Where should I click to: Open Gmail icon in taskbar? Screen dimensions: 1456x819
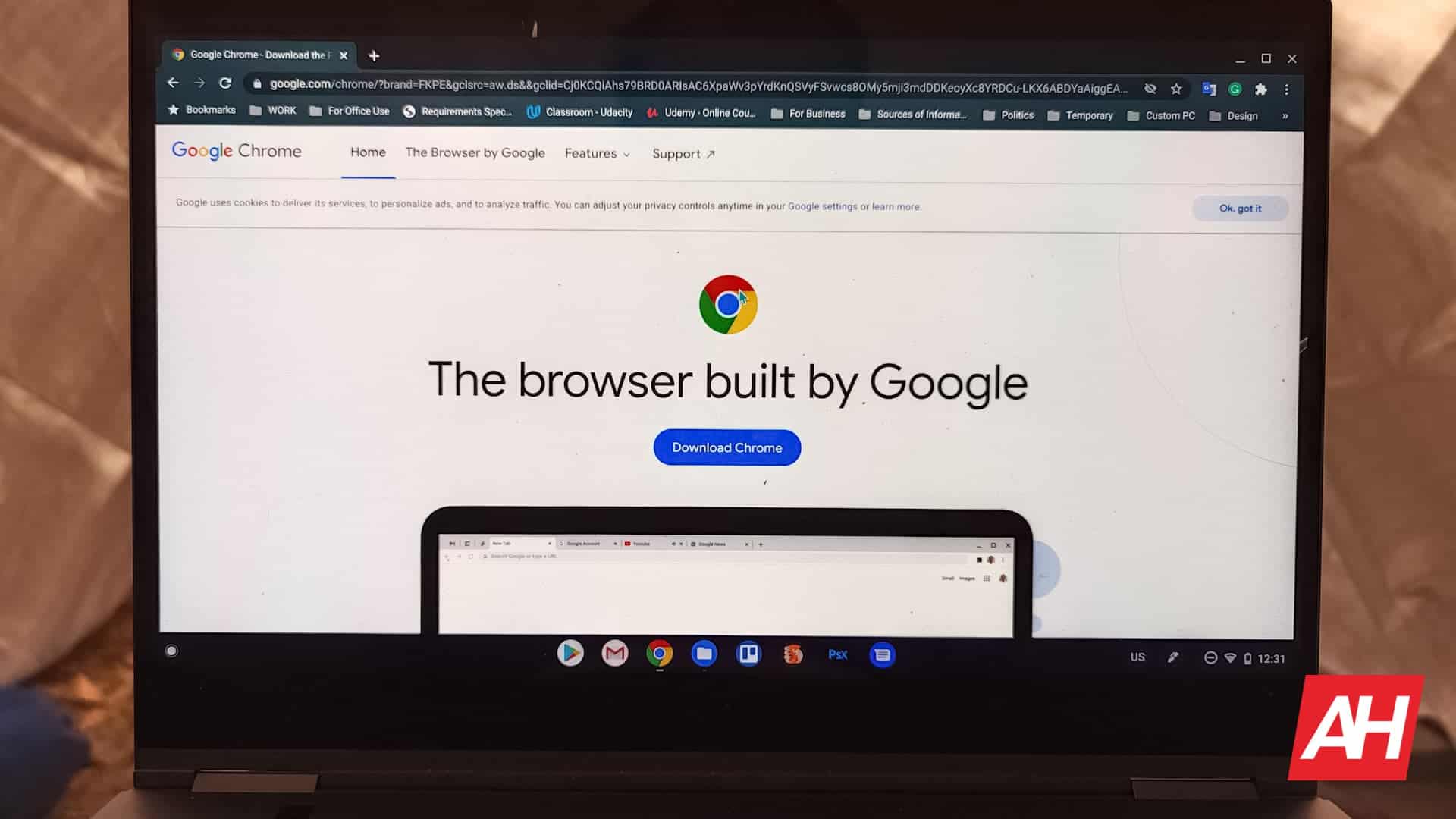pos(615,654)
